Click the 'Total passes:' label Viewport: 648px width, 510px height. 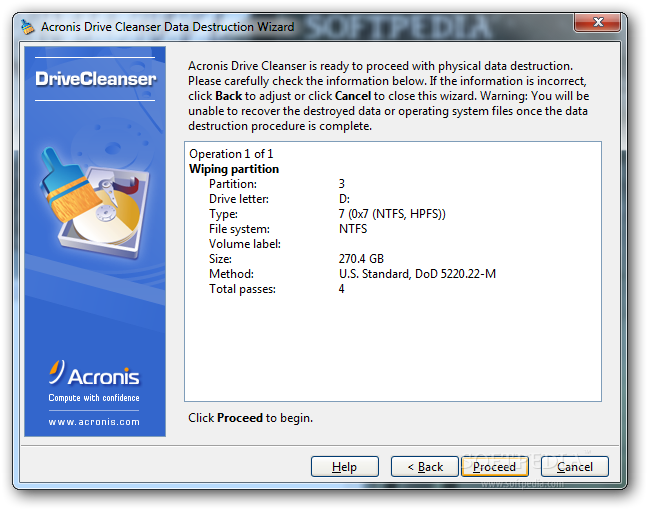[242, 289]
